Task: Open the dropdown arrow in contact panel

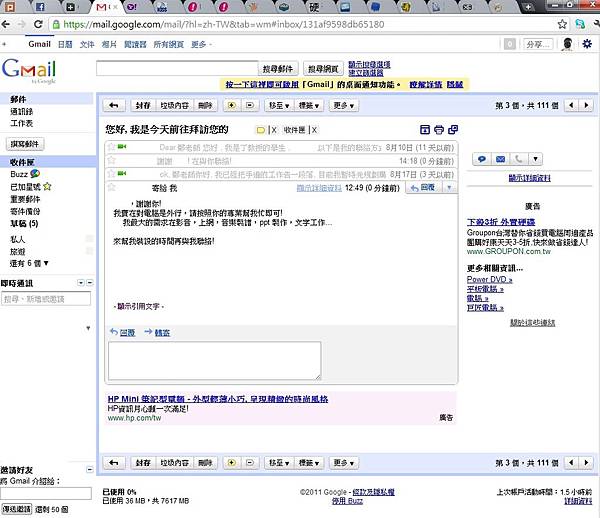Action: tap(535, 159)
